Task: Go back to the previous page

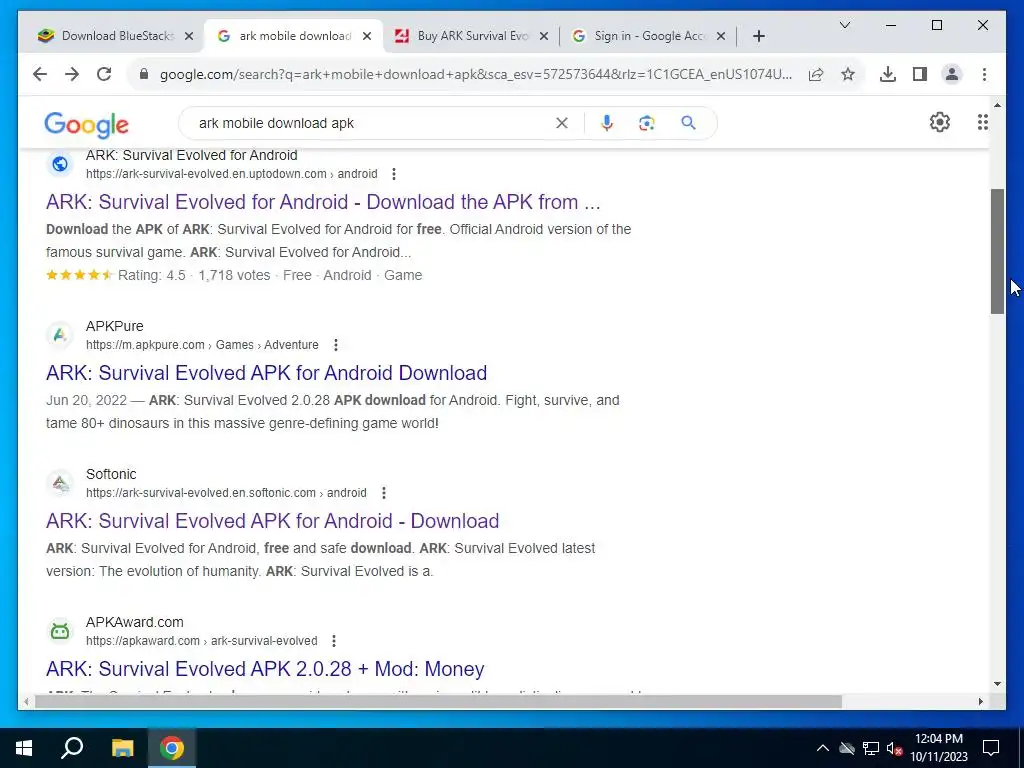Action: tap(40, 74)
